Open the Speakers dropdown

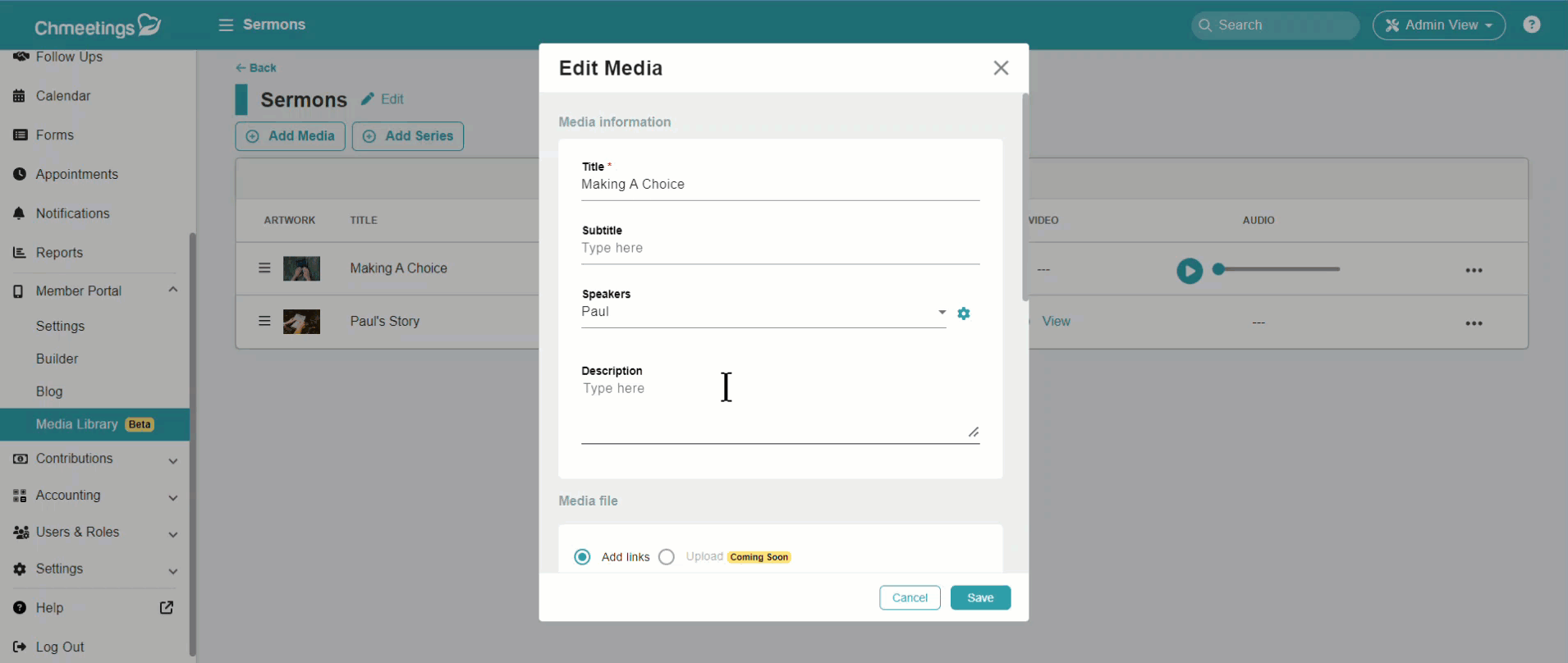[x=763, y=312]
